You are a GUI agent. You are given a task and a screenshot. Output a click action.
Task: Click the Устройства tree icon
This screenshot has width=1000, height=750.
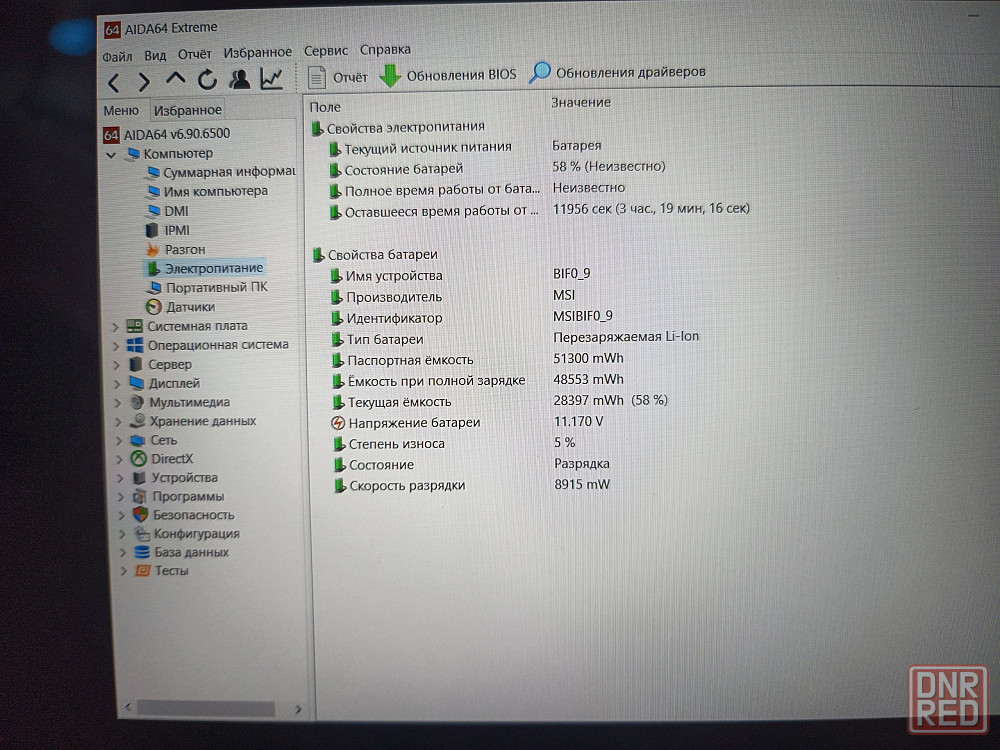[139, 478]
